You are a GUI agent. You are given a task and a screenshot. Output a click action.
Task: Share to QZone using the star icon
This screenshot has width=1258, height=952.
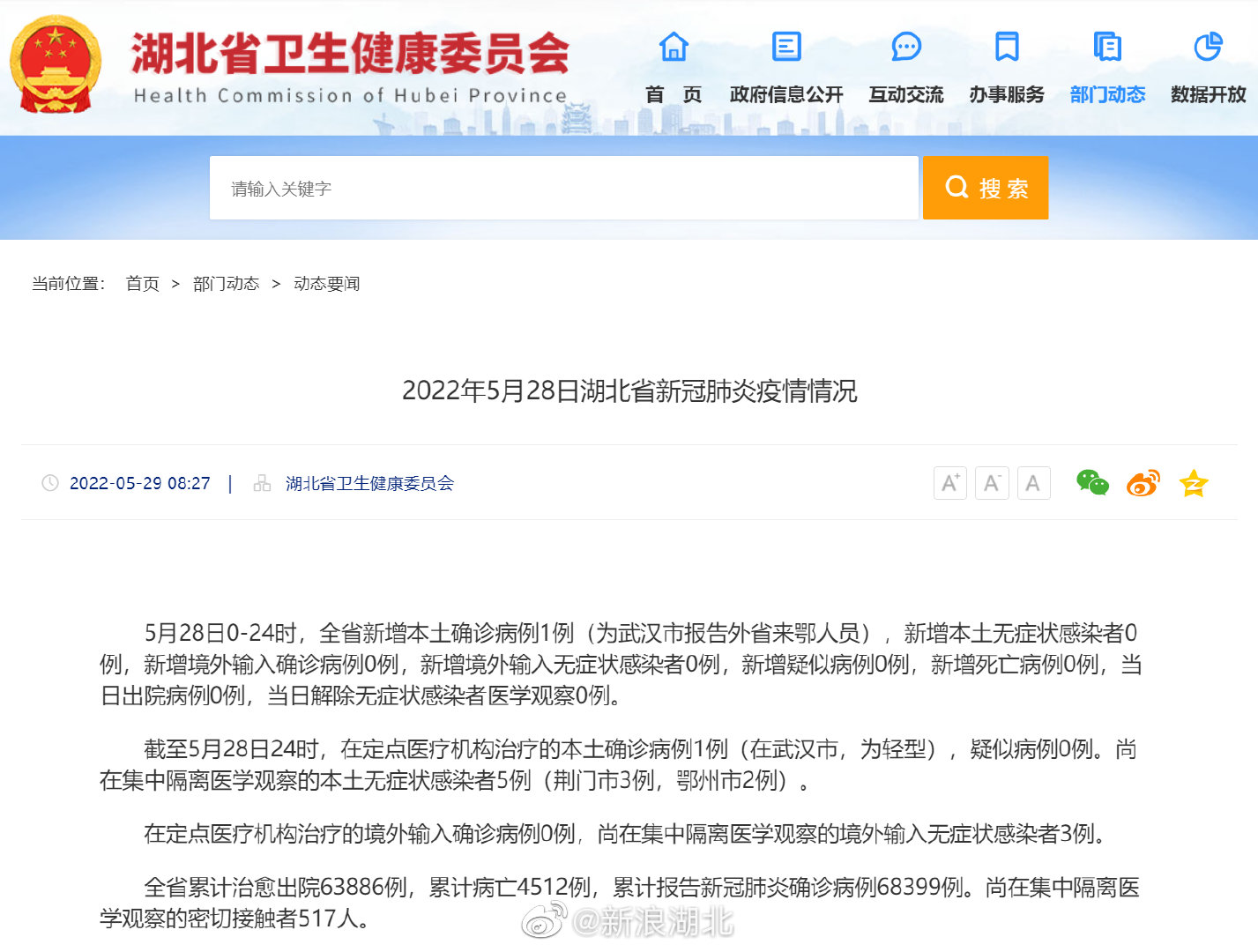click(1194, 483)
